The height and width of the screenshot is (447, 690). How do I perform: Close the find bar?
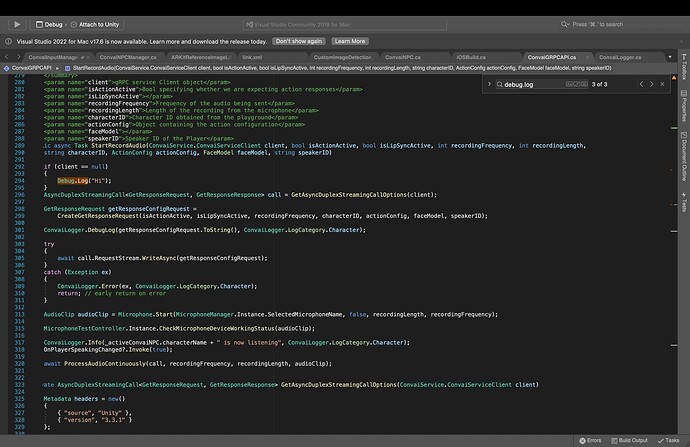(662, 84)
